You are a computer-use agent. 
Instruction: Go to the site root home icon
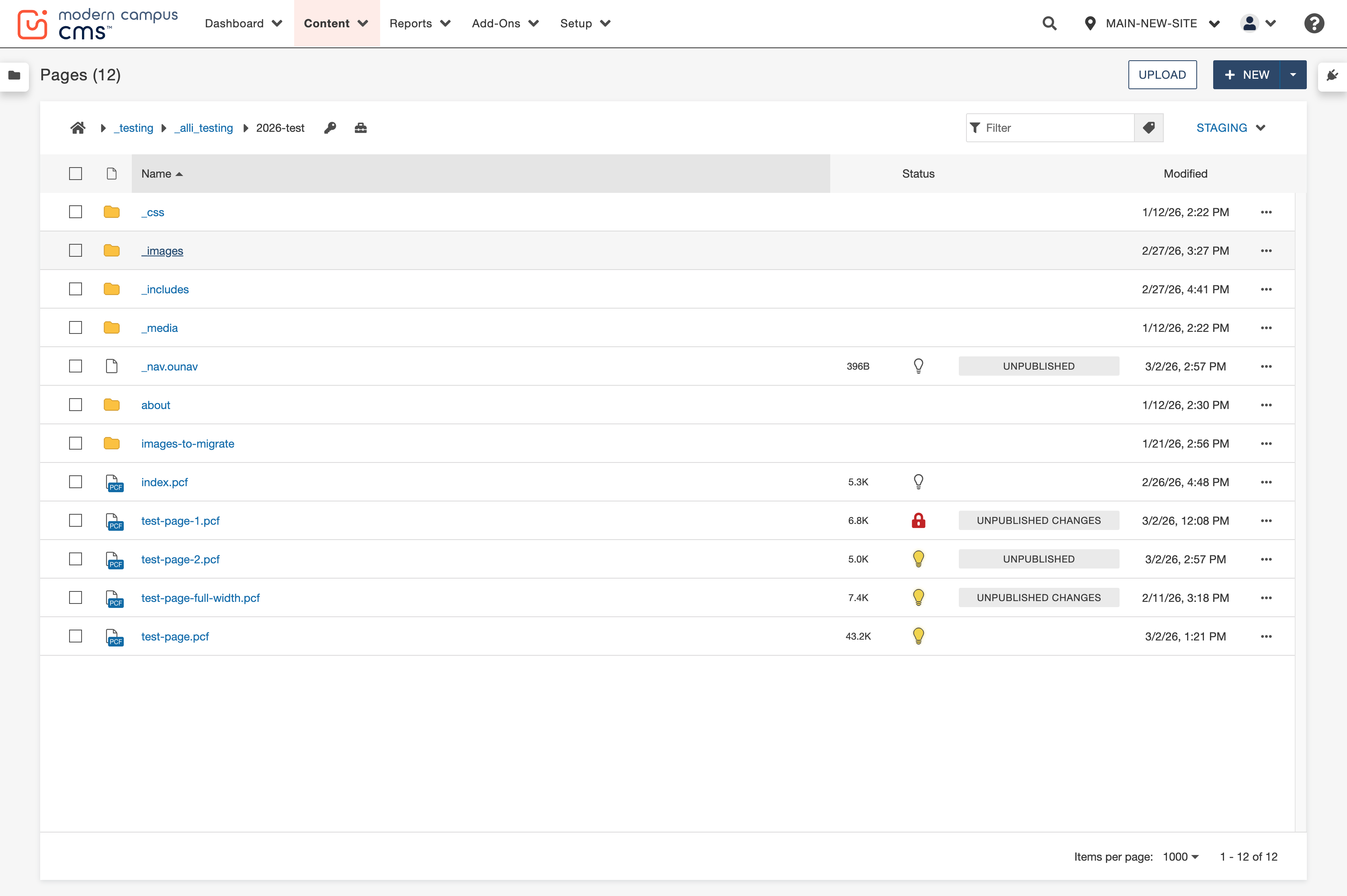pyautogui.click(x=78, y=128)
